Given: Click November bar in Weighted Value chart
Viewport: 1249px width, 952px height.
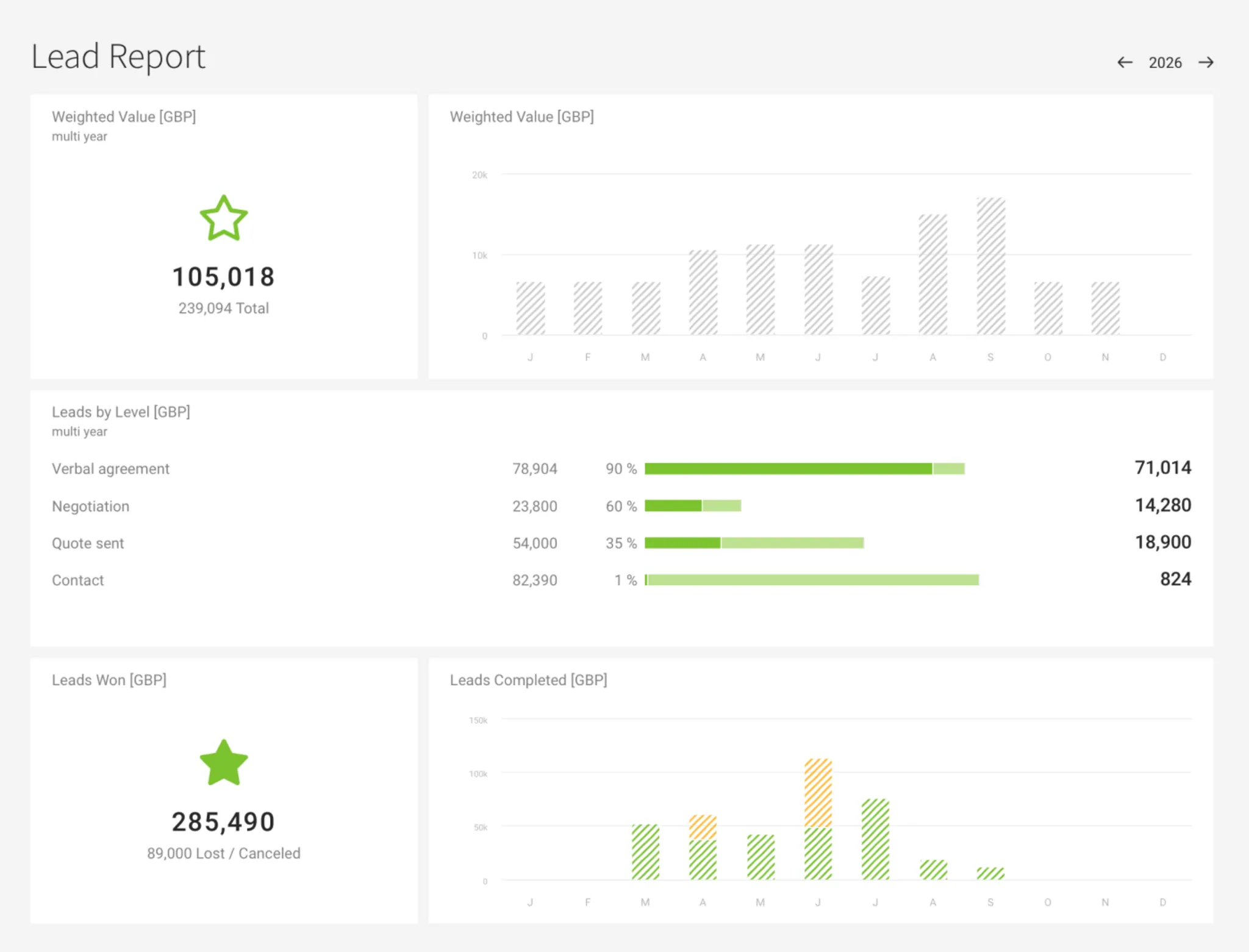Looking at the screenshot, I should coord(1105,309).
